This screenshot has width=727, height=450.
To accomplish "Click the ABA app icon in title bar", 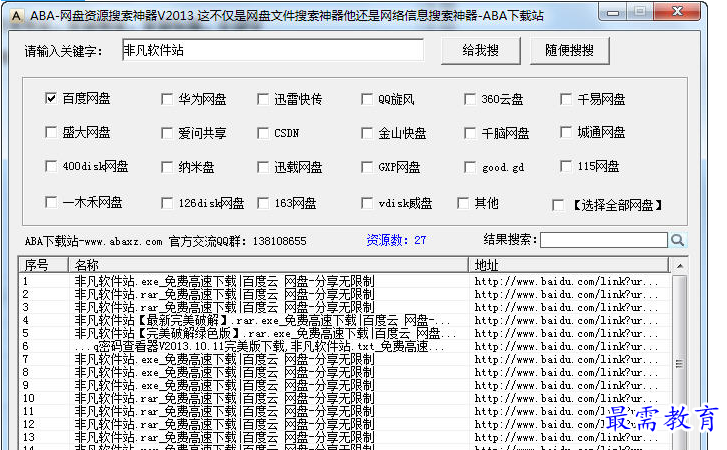I will (16, 16).
